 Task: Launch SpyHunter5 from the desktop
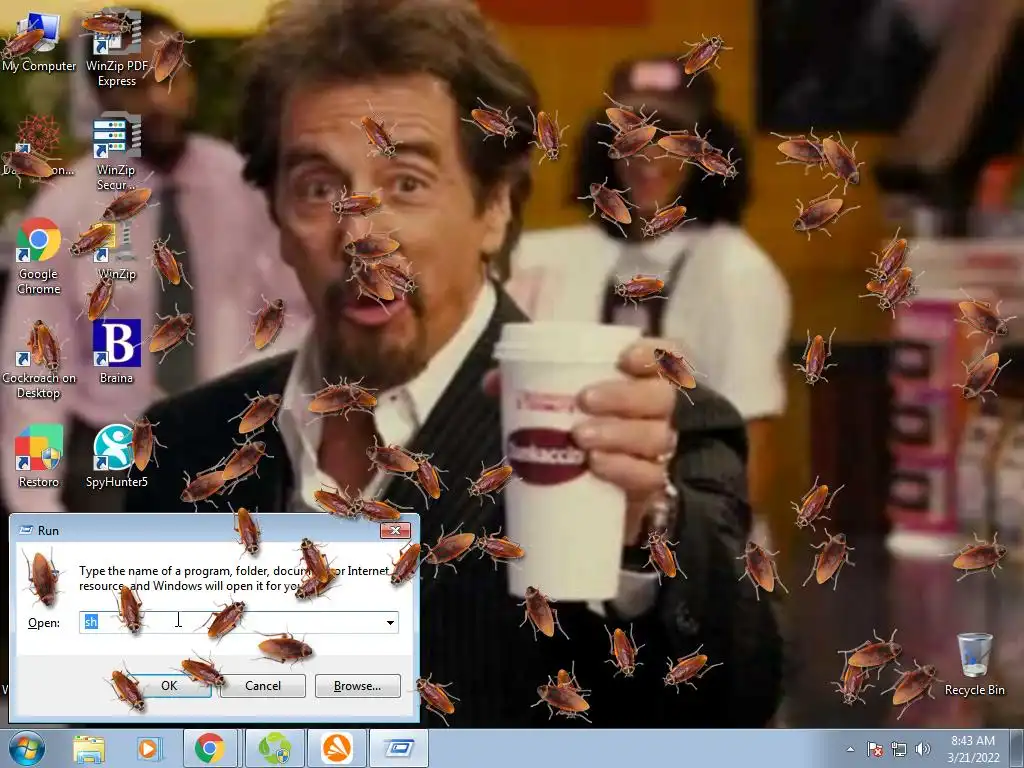tap(116, 456)
